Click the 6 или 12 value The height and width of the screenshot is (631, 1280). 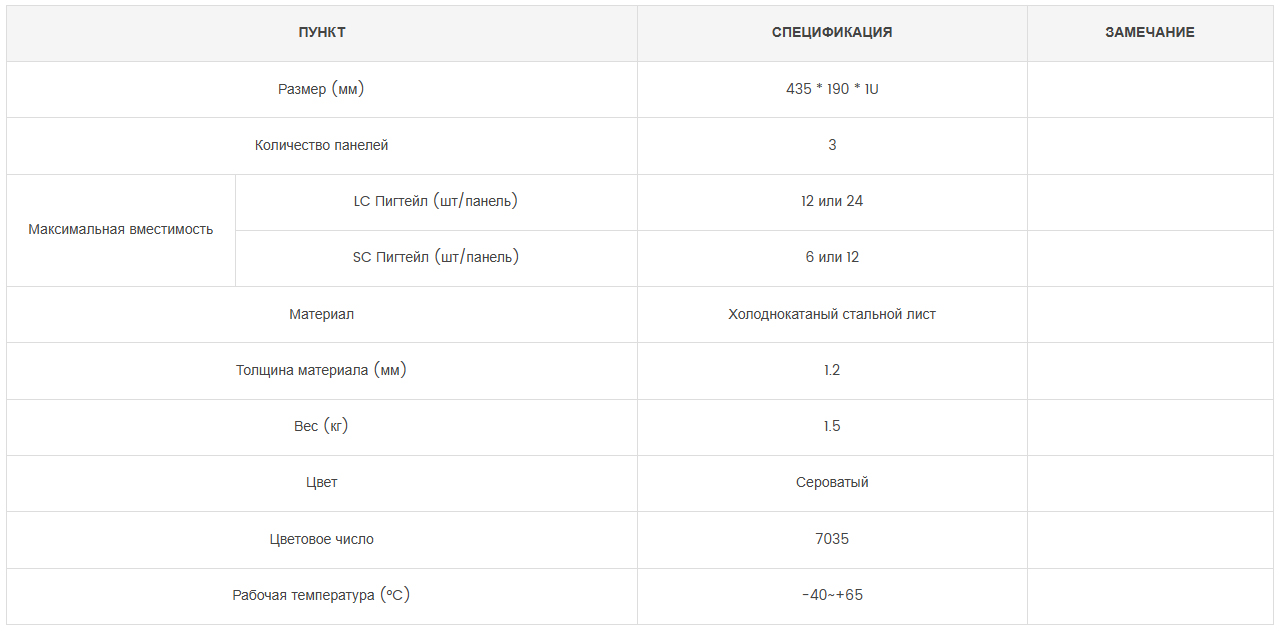pos(832,257)
